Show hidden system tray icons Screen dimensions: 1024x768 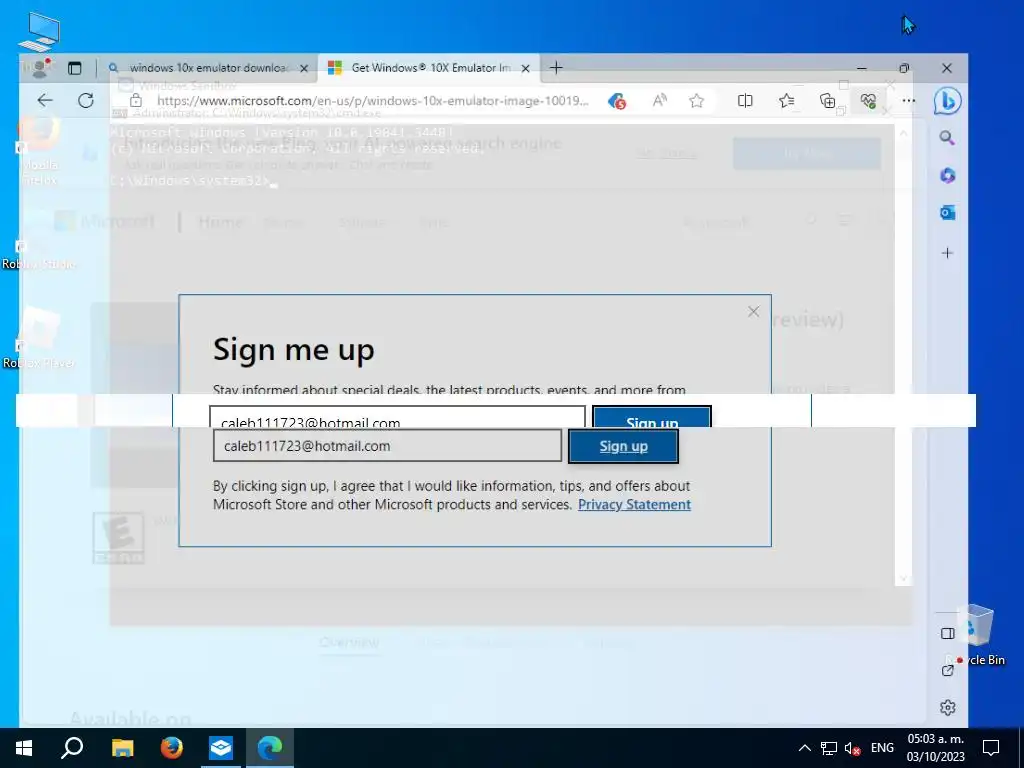click(x=805, y=748)
